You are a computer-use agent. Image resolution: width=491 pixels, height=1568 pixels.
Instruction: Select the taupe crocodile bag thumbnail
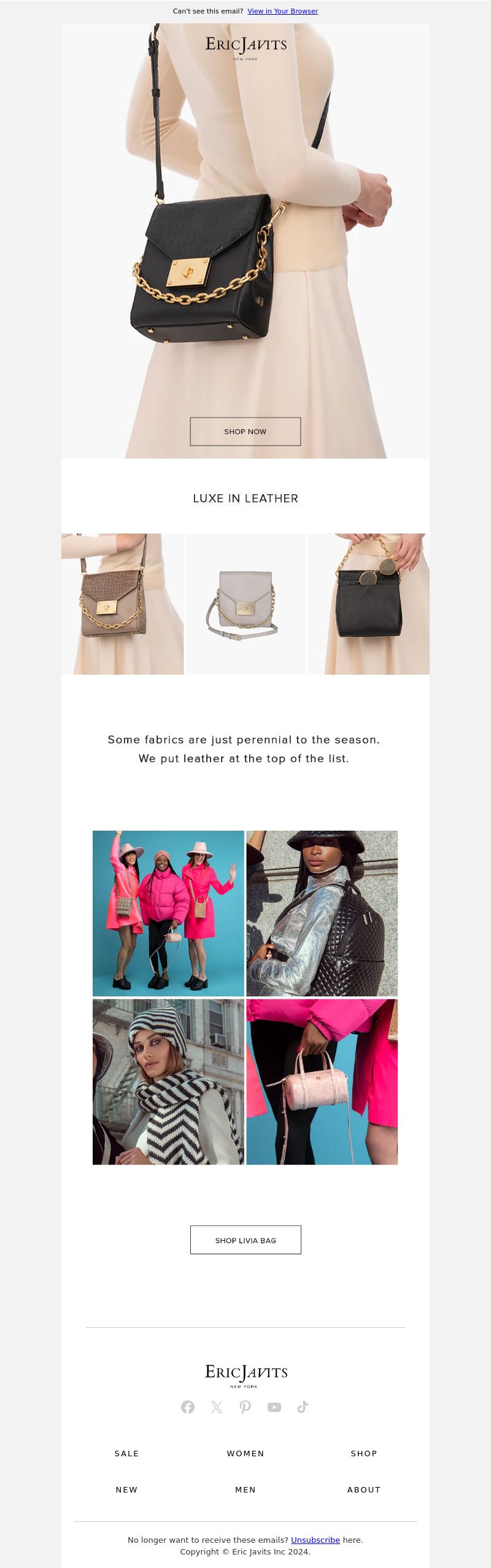pyautogui.click(x=122, y=604)
